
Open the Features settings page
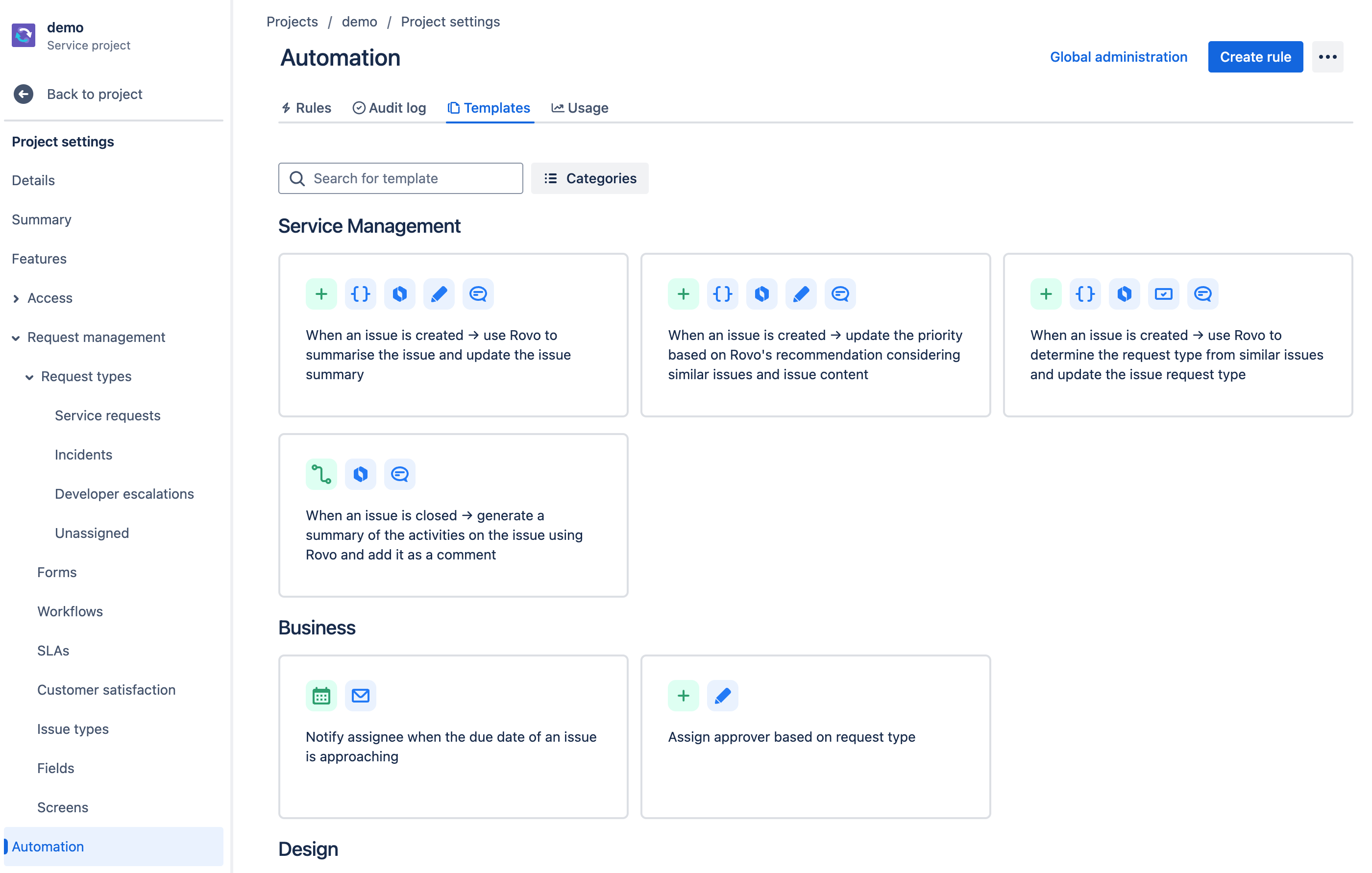(39, 259)
